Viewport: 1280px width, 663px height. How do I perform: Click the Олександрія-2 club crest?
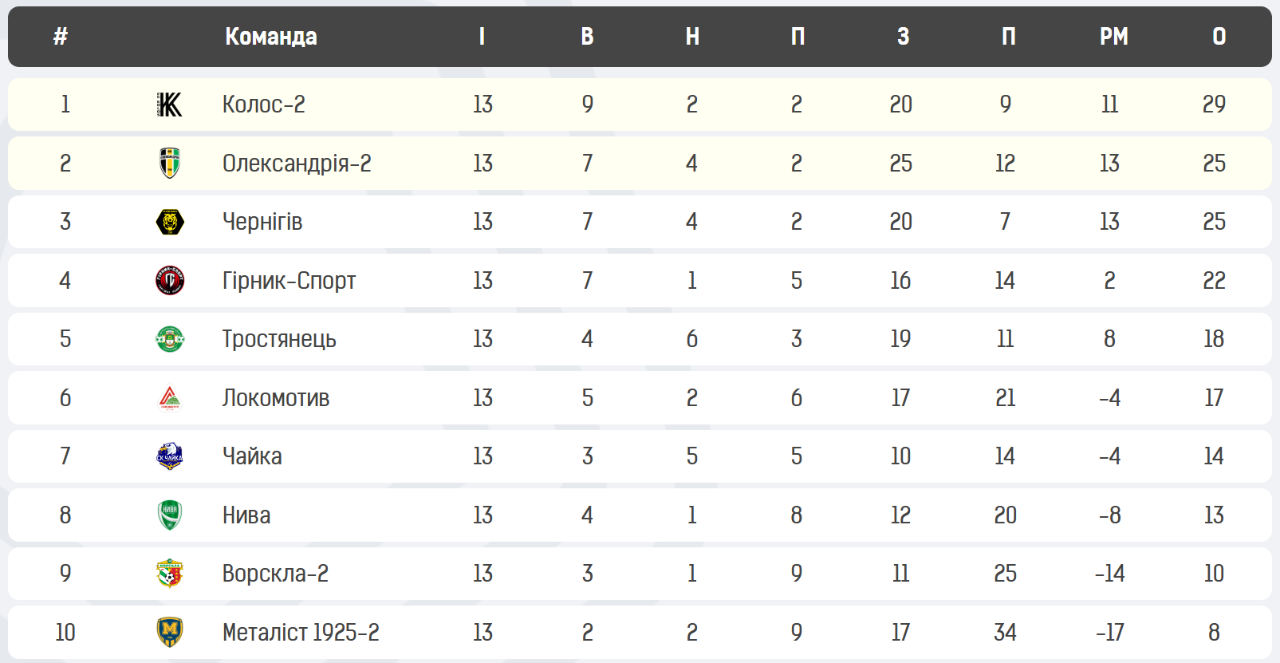170,163
